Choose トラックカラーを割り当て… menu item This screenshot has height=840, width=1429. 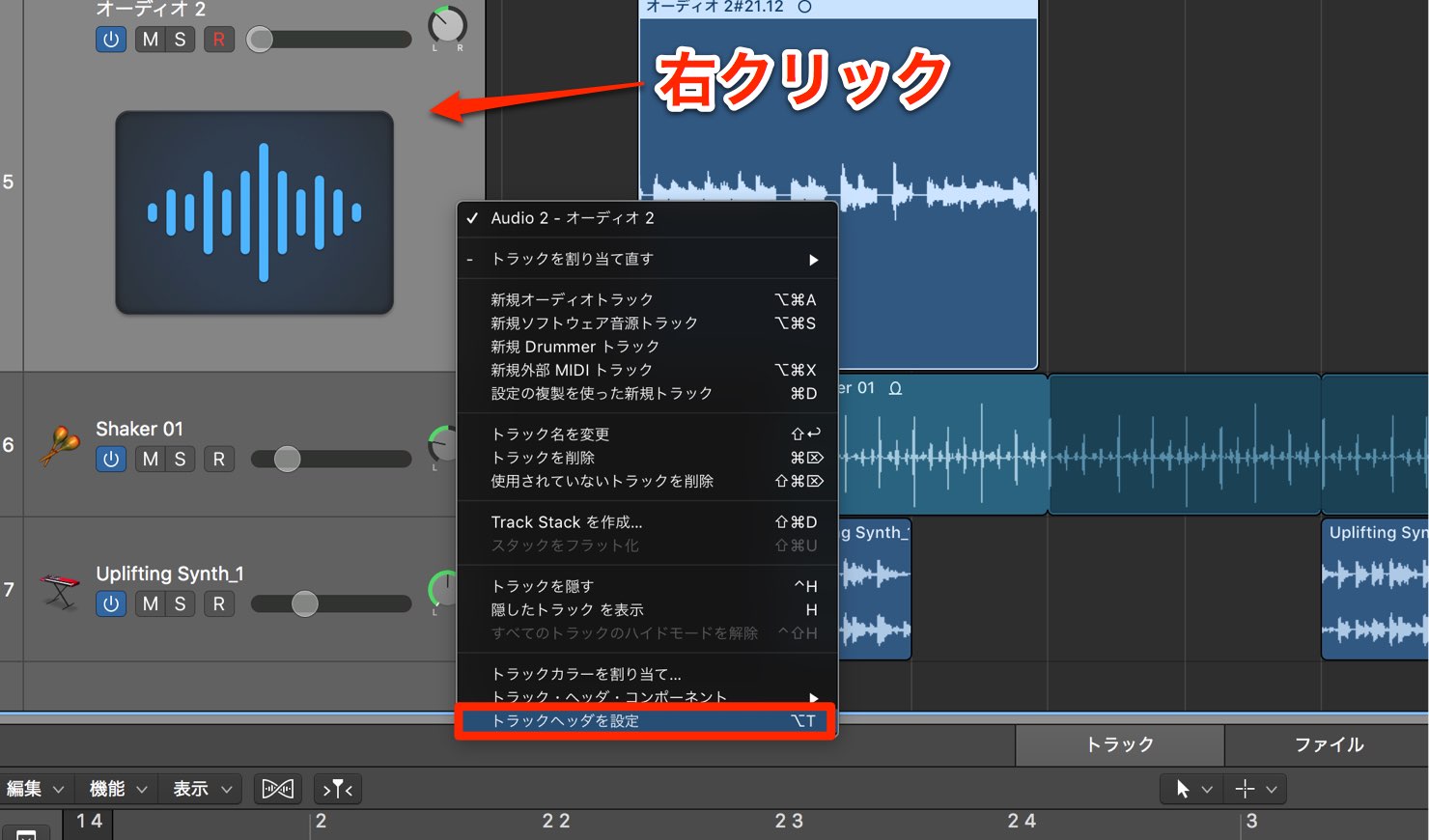tap(646, 674)
